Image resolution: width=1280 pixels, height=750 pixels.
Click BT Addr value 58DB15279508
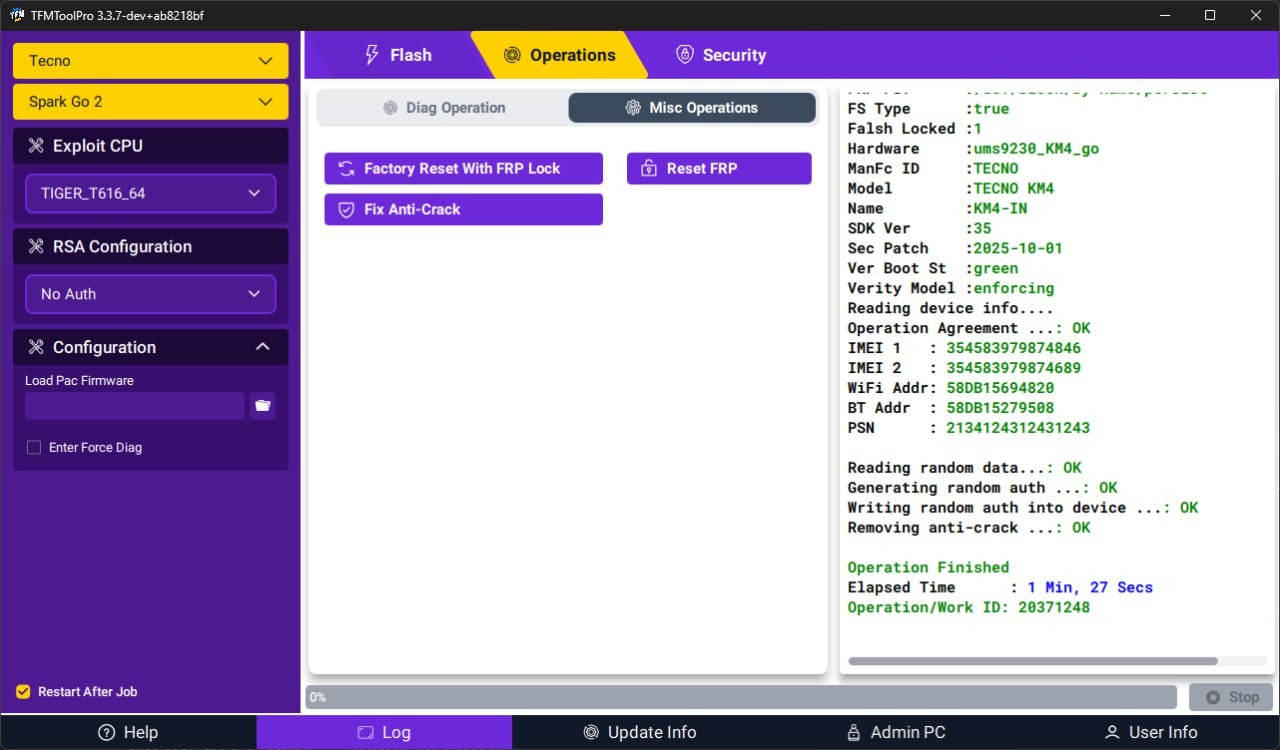tap(1000, 408)
